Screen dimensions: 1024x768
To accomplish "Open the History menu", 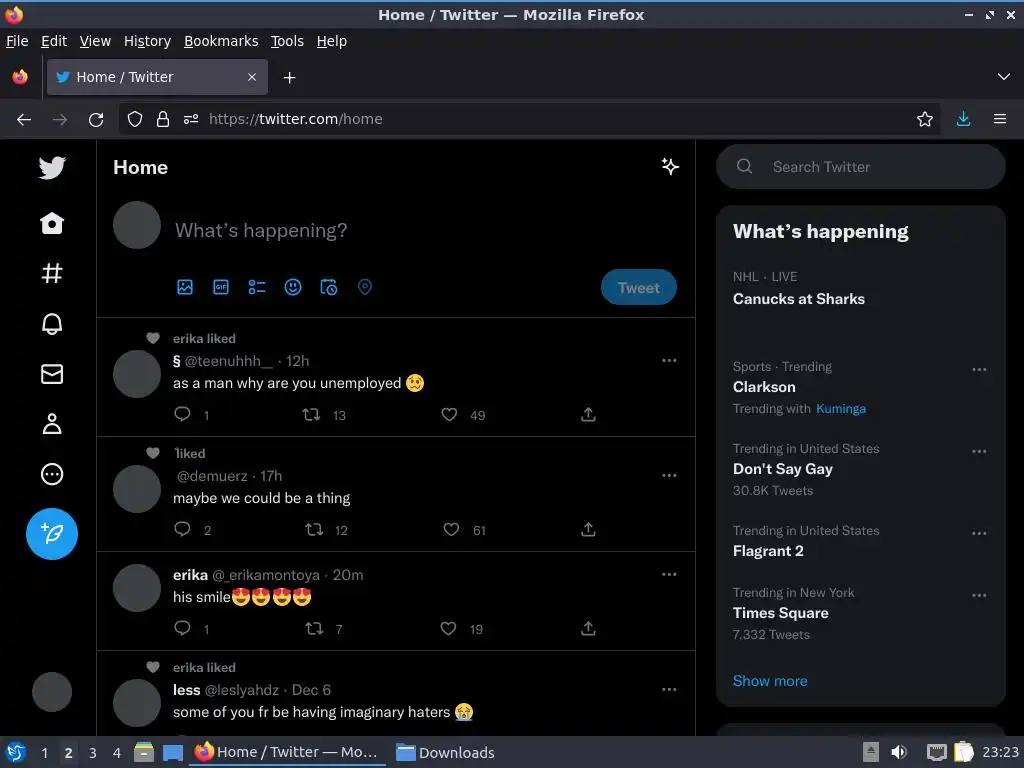I will point(147,41).
